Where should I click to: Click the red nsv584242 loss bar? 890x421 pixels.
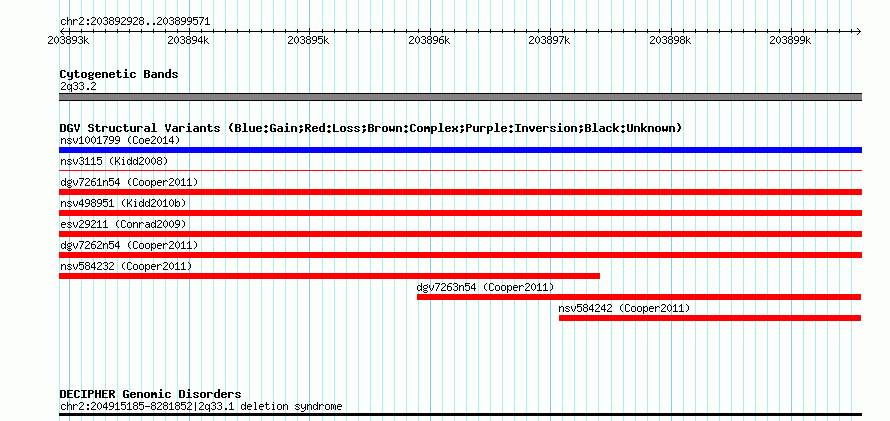tap(710, 318)
